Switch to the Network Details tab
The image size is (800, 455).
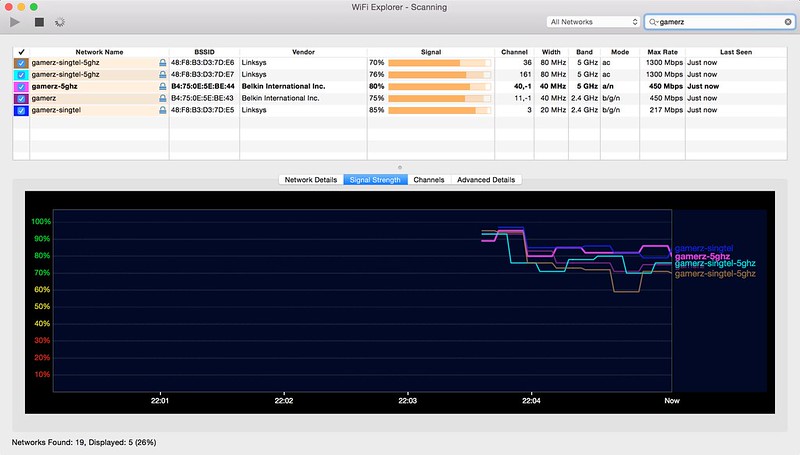pos(310,180)
